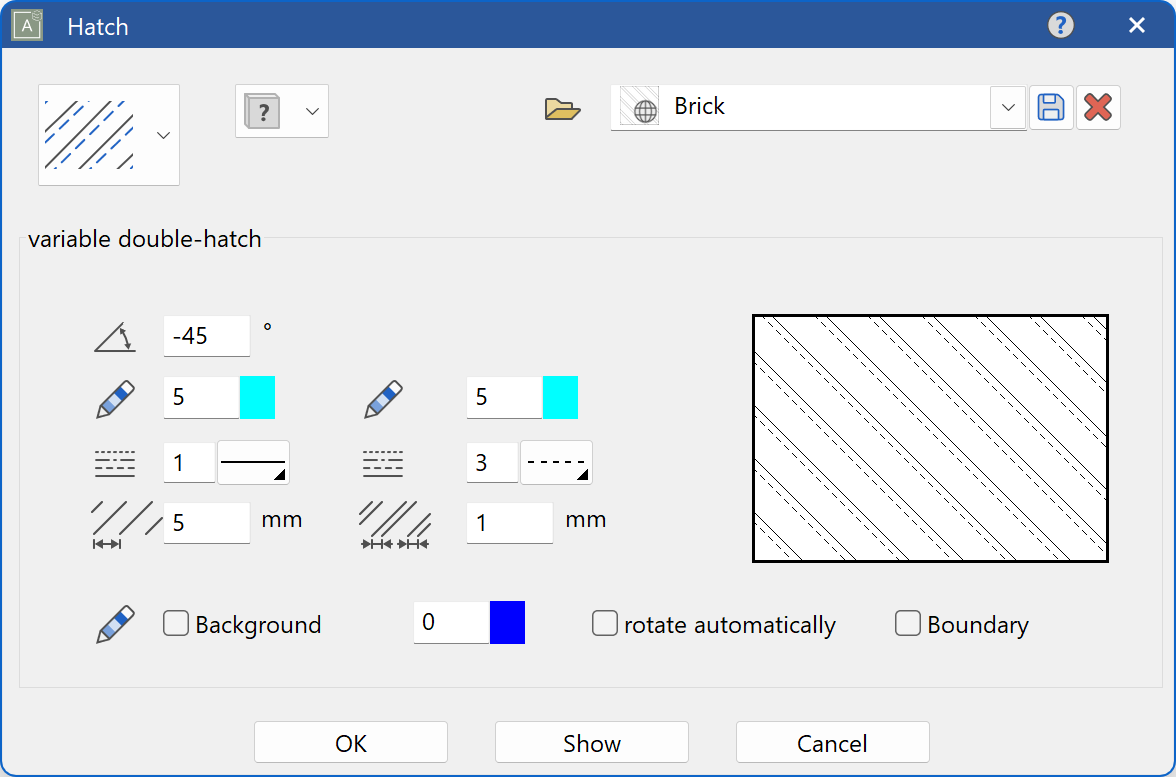1176x777 pixels.
Task: Click the angle input field showing -45
Action: coord(205,336)
